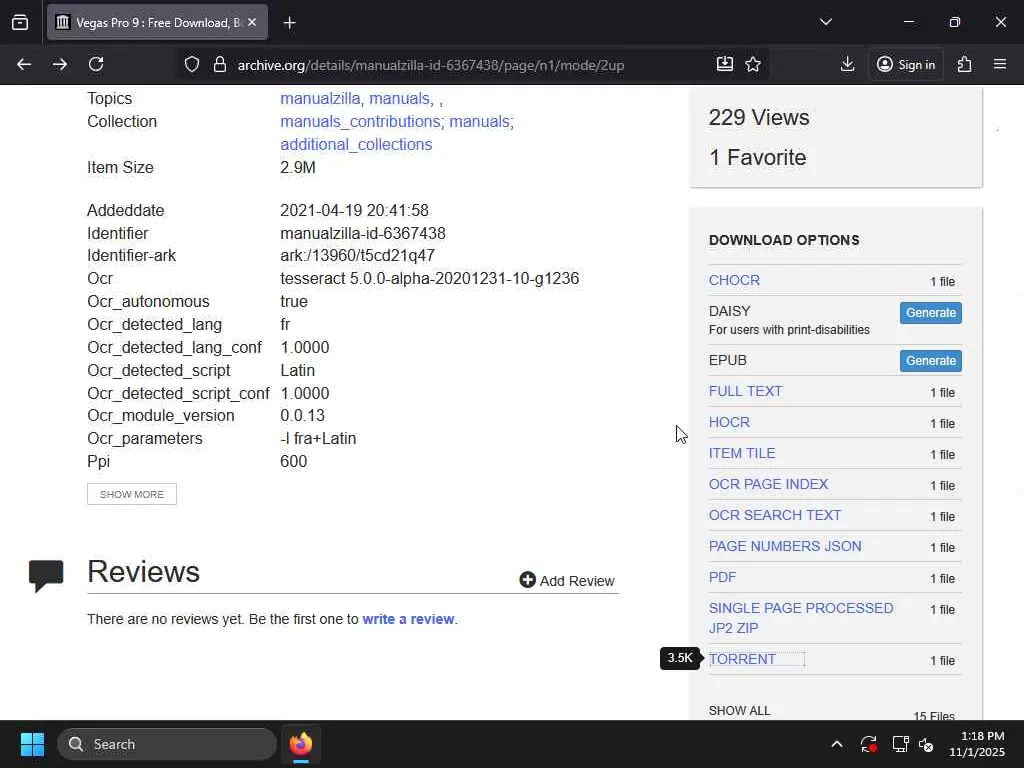
Task: Download the OCR PAGE INDEX file
Action: click(x=769, y=484)
